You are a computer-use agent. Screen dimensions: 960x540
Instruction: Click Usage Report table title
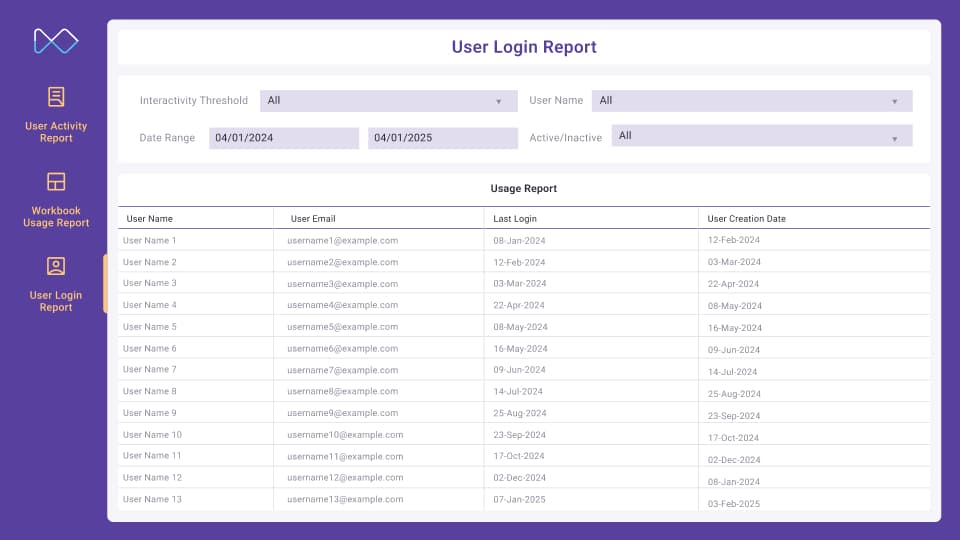pos(523,189)
